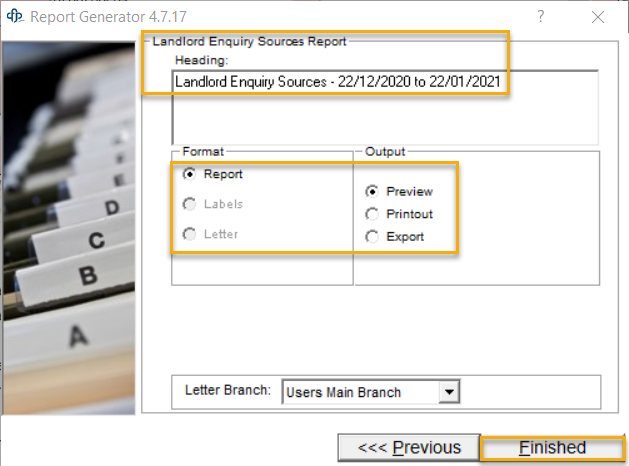The height and width of the screenshot is (466, 629).
Task: Click the file folders image
Action: 69,228
